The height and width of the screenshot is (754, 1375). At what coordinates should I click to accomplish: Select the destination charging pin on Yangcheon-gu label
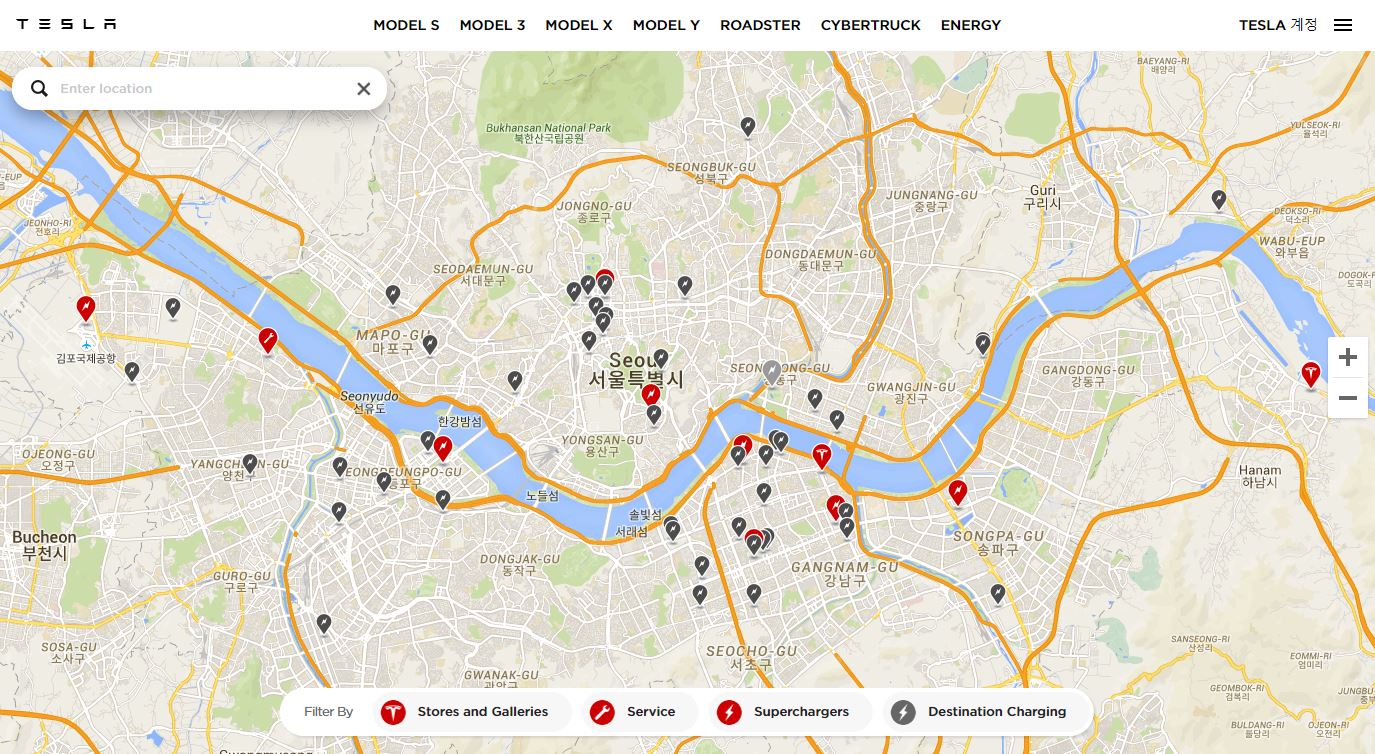[250, 464]
